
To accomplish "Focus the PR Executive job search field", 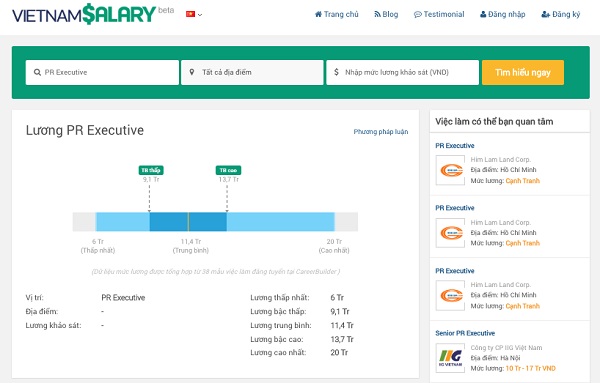I will (102, 72).
